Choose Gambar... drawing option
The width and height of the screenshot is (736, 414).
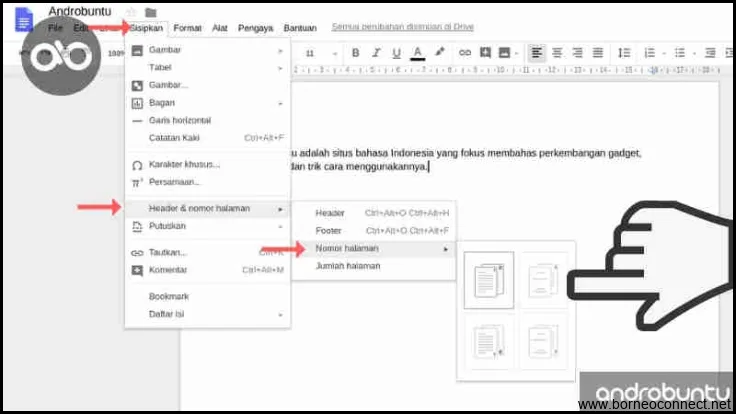207,85
